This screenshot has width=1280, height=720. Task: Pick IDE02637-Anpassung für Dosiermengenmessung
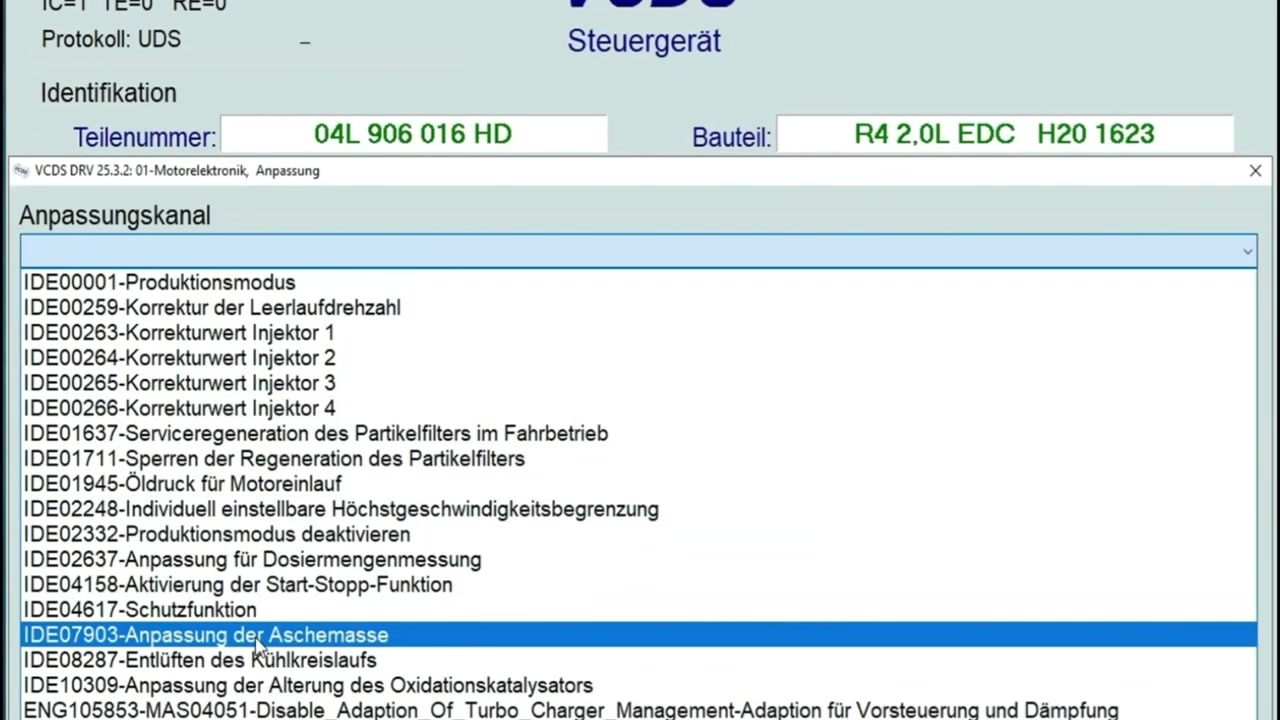pos(639,560)
